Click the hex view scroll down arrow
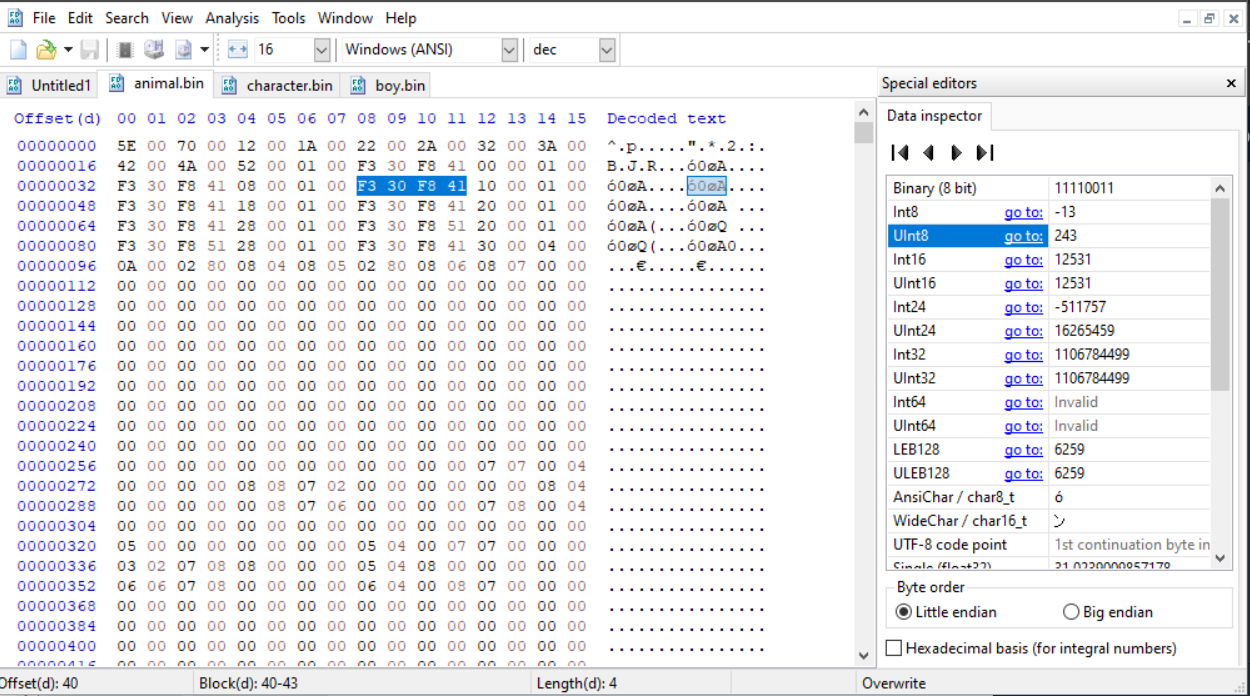Image resolution: width=1250 pixels, height=696 pixels. pos(864,656)
